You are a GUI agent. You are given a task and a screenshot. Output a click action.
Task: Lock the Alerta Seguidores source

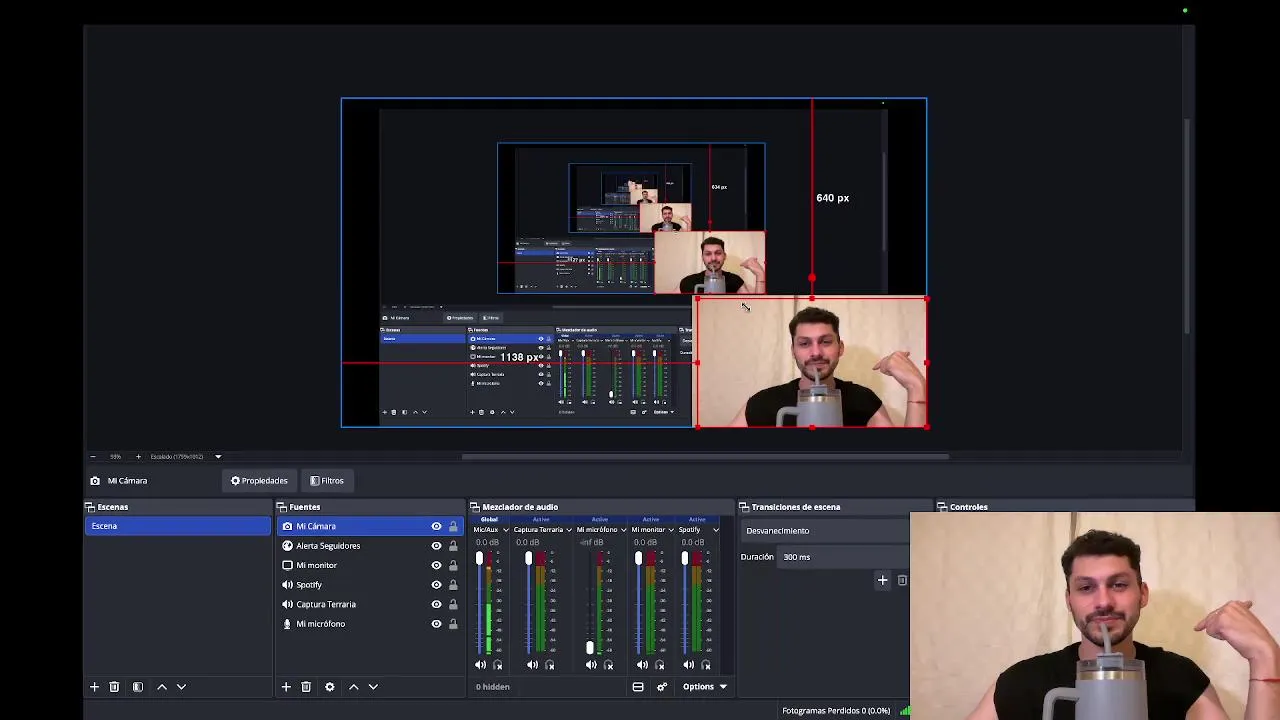pos(453,546)
